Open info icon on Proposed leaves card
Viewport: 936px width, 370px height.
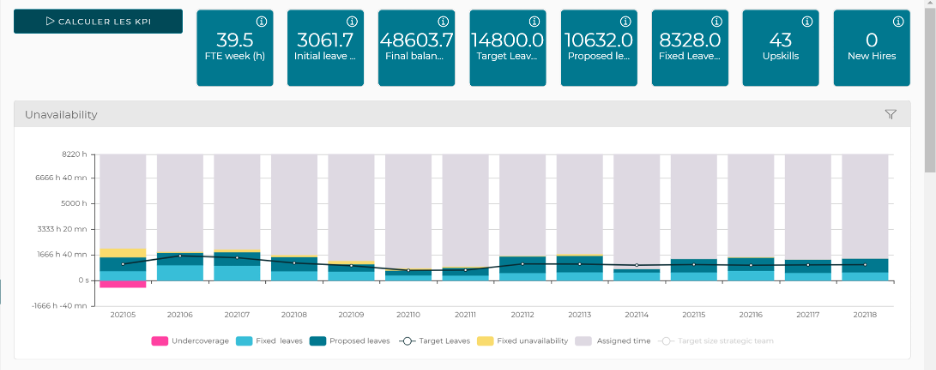pos(625,21)
